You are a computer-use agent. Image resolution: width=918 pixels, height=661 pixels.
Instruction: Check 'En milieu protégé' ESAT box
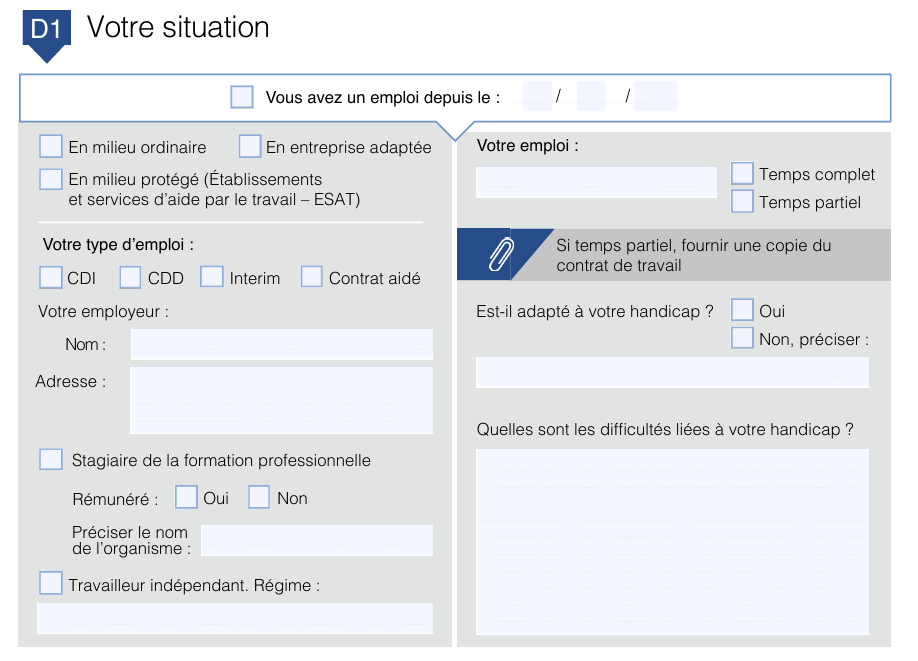(x=51, y=179)
